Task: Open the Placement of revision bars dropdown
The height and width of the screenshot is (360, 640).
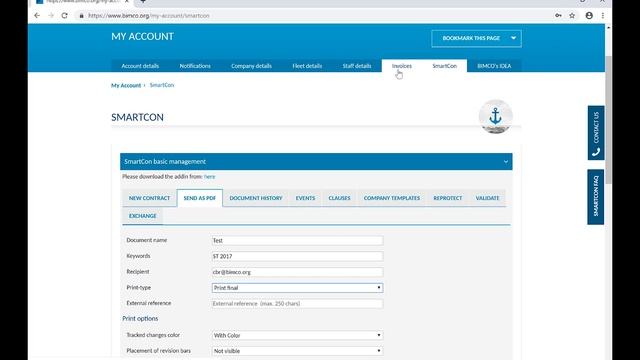Action: [x=297, y=351]
